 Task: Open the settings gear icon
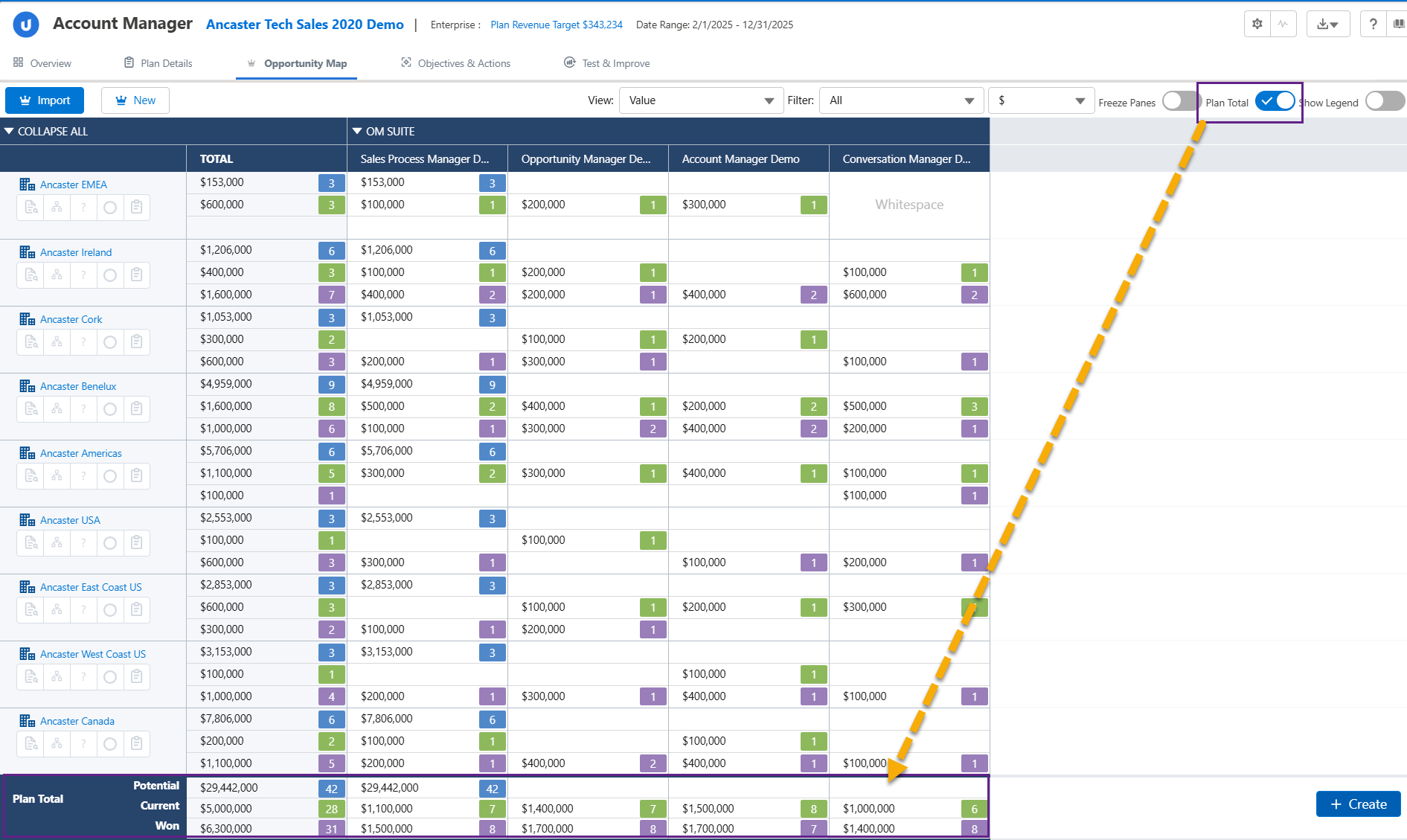click(x=1257, y=24)
